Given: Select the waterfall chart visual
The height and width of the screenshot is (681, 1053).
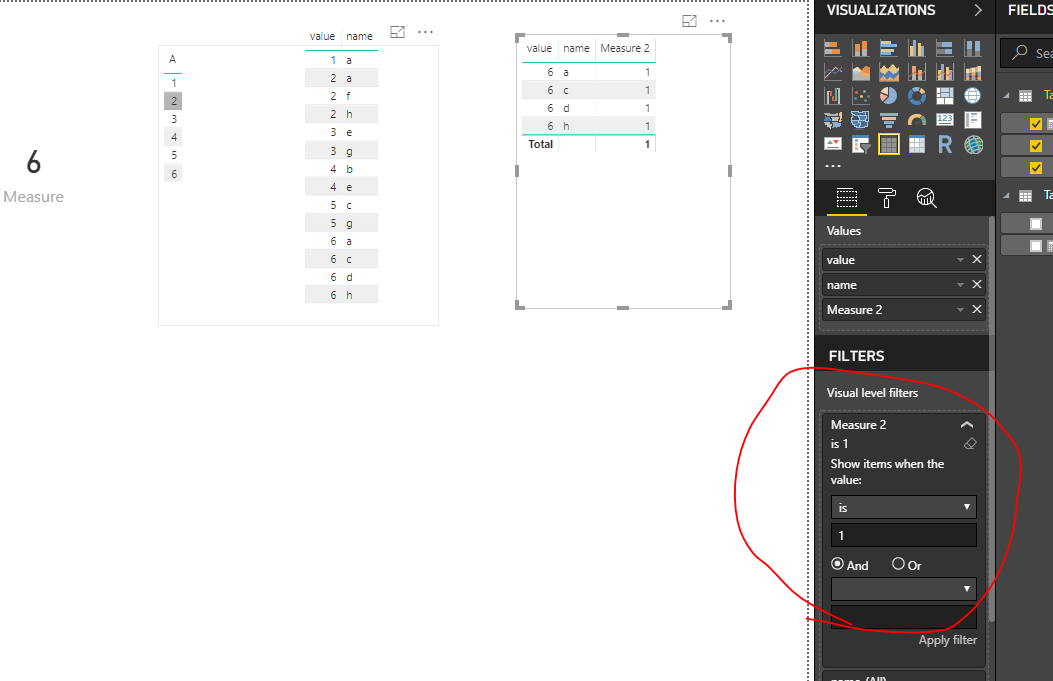Looking at the screenshot, I should tap(833, 96).
